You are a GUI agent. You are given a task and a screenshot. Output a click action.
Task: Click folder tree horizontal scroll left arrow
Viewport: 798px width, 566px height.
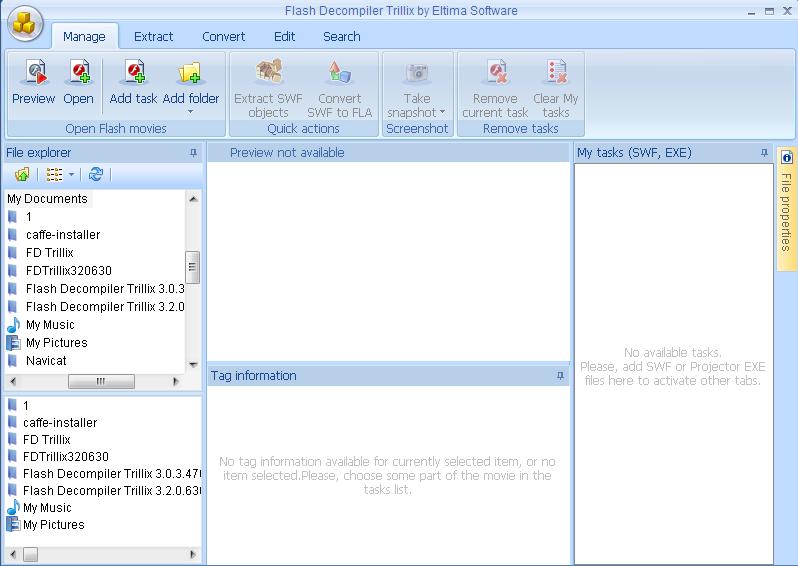click(13, 381)
